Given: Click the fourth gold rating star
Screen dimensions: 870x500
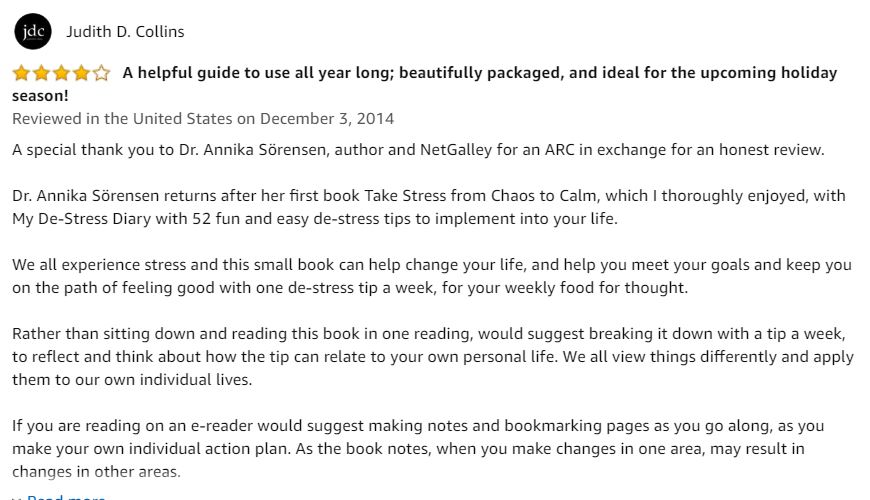Looking at the screenshot, I should 81,73.
